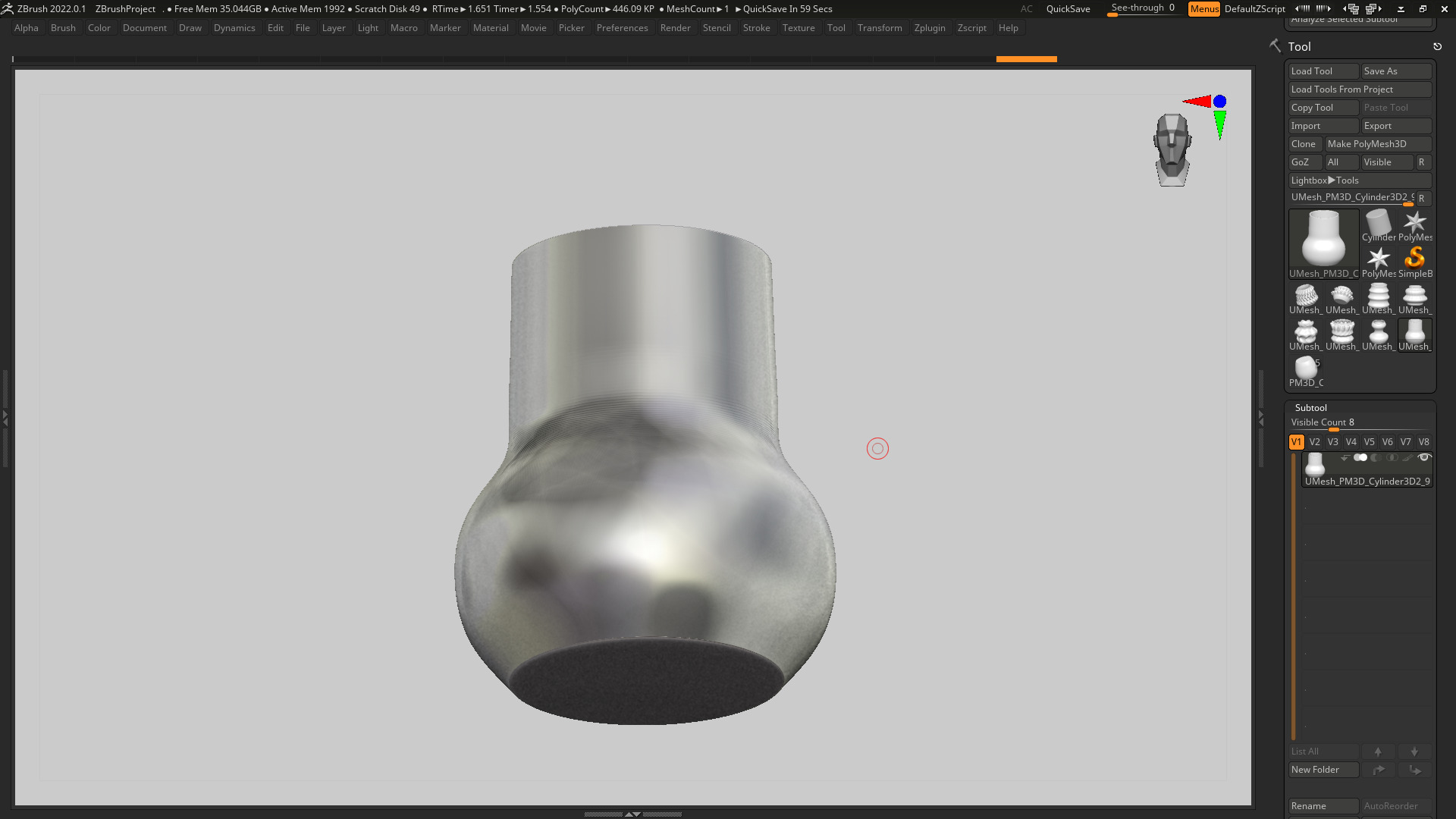Image resolution: width=1456 pixels, height=819 pixels.
Task: Expand the bottom tray divider arrows
Action: coord(632,814)
